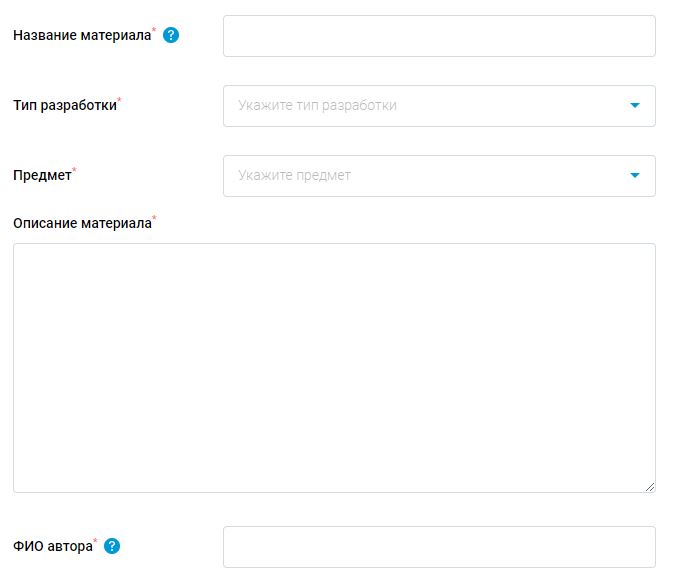The image size is (682, 587).
Task: Click the required asterisk next to ФИО автора
Action: pos(95,542)
